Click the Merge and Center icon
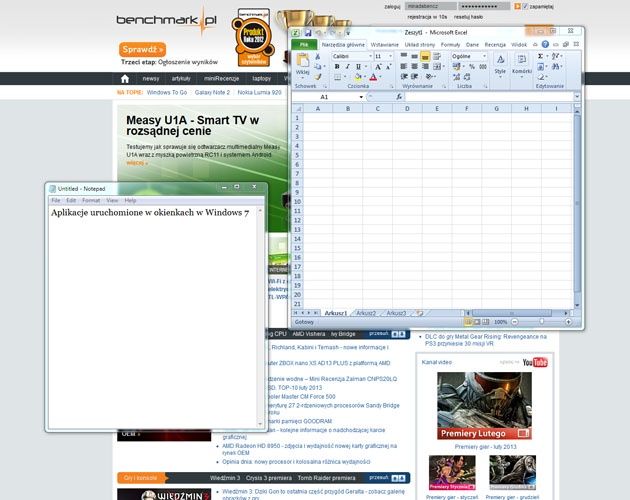Viewport: 630px width, 500px height. tap(437, 66)
